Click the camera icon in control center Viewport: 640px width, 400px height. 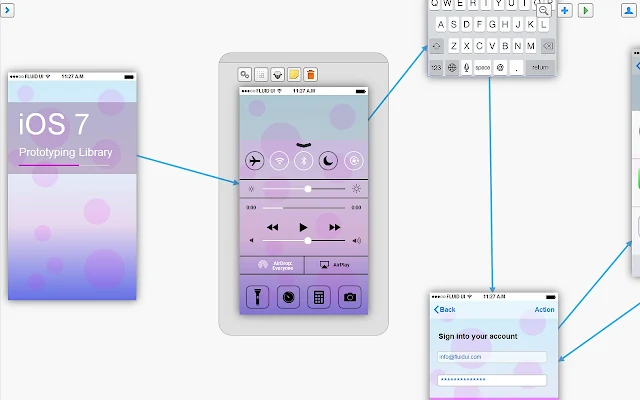pos(350,297)
